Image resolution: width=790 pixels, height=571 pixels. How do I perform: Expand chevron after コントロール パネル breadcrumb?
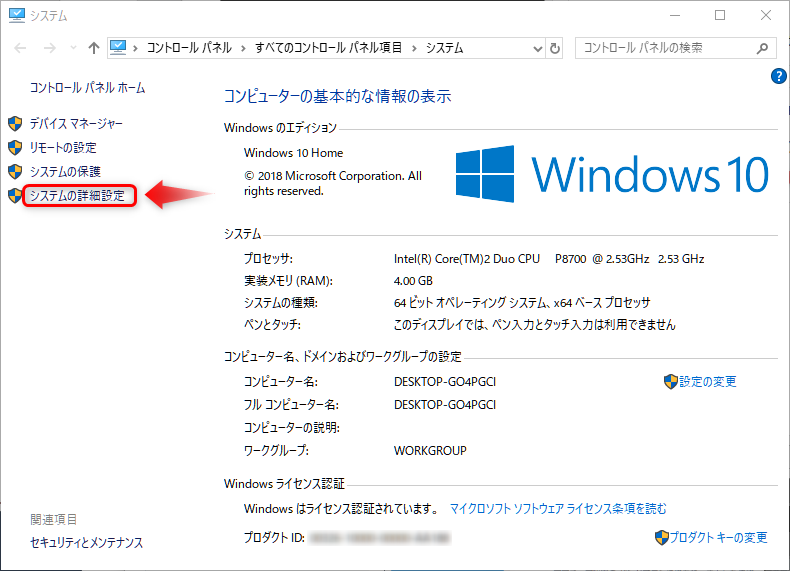click(x=243, y=48)
